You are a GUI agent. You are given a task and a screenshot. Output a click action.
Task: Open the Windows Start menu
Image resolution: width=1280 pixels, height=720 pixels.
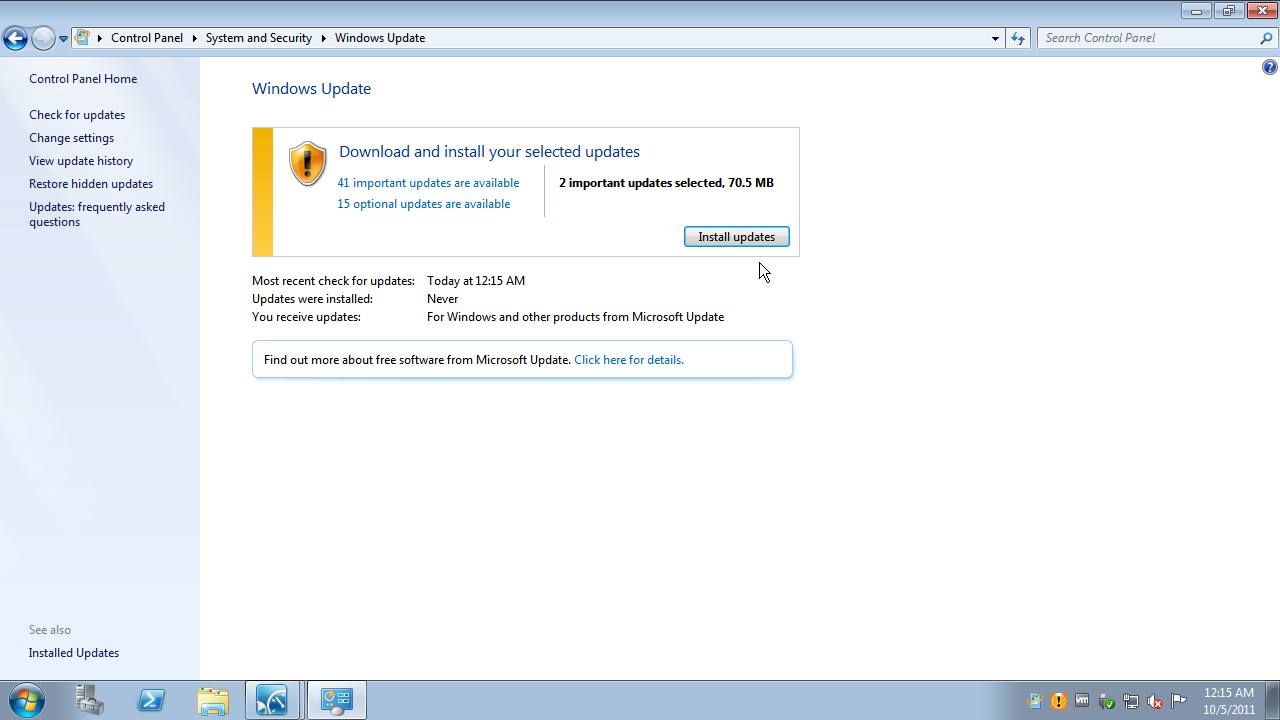click(27, 700)
